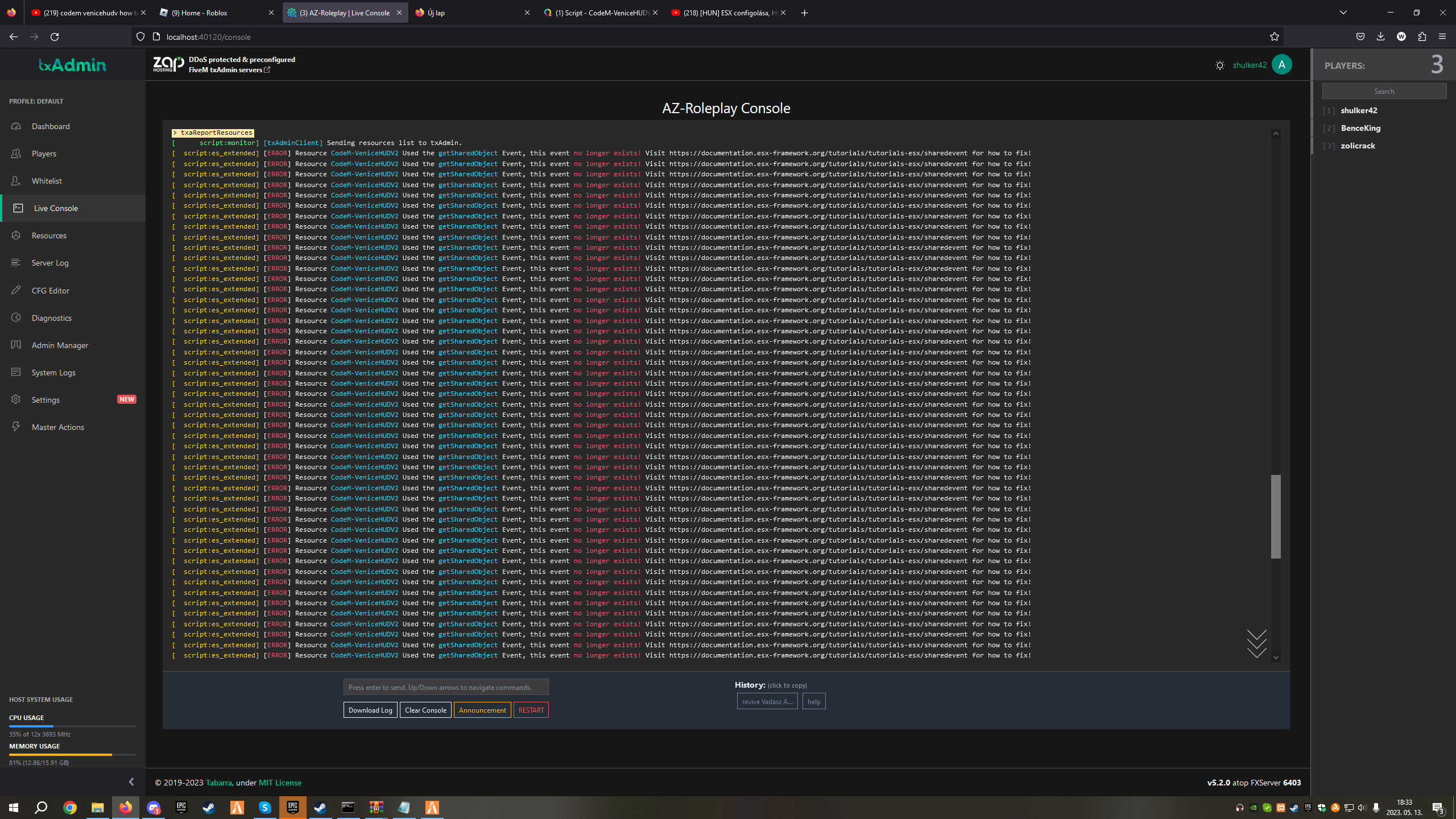Toggle the light/dark theme sun icon
This screenshot has width=1456, height=819.
click(1220, 65)
